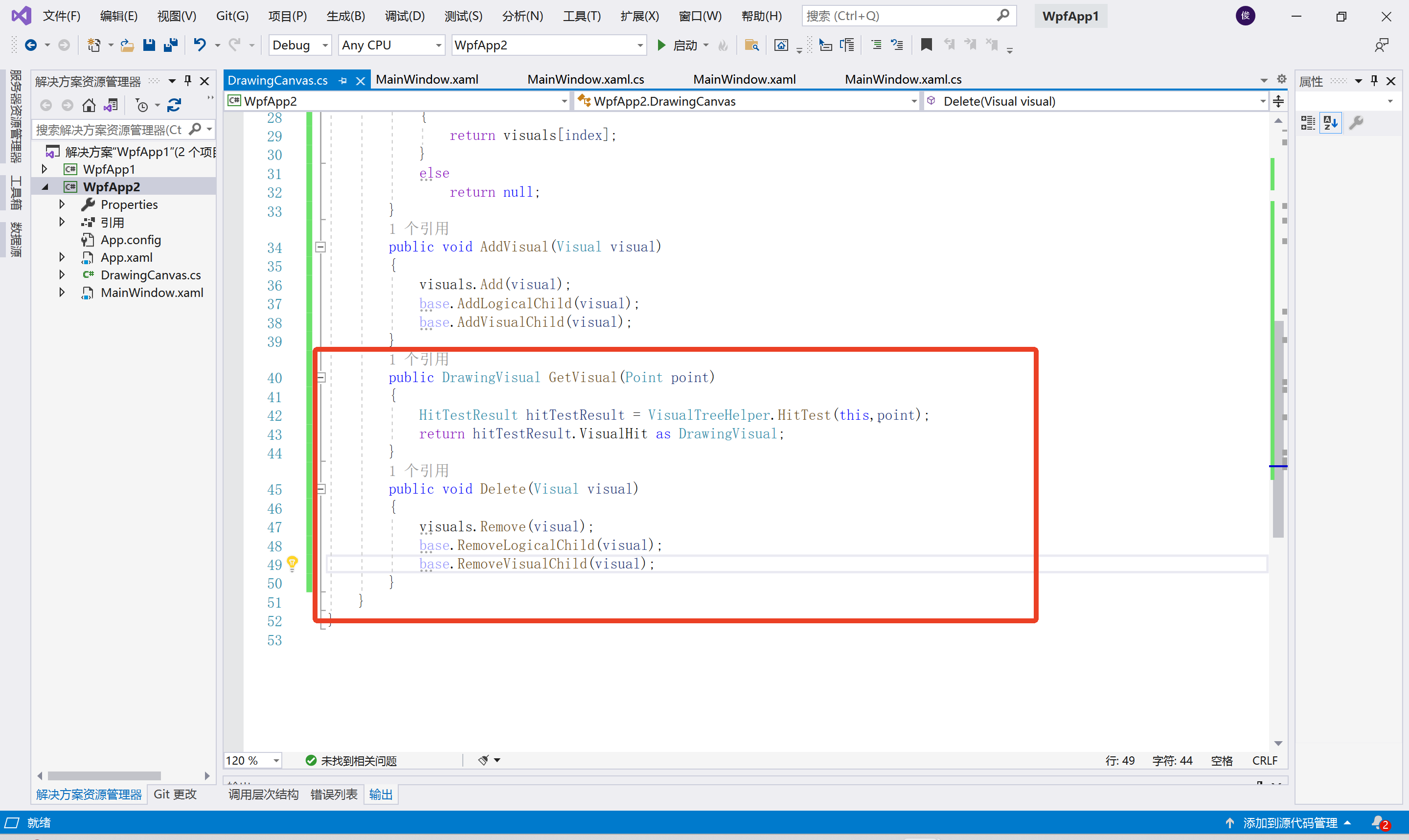Switch to the first MainWindow.xaml tab
This screenshot has width=1409, height=840.
point(427,80)
